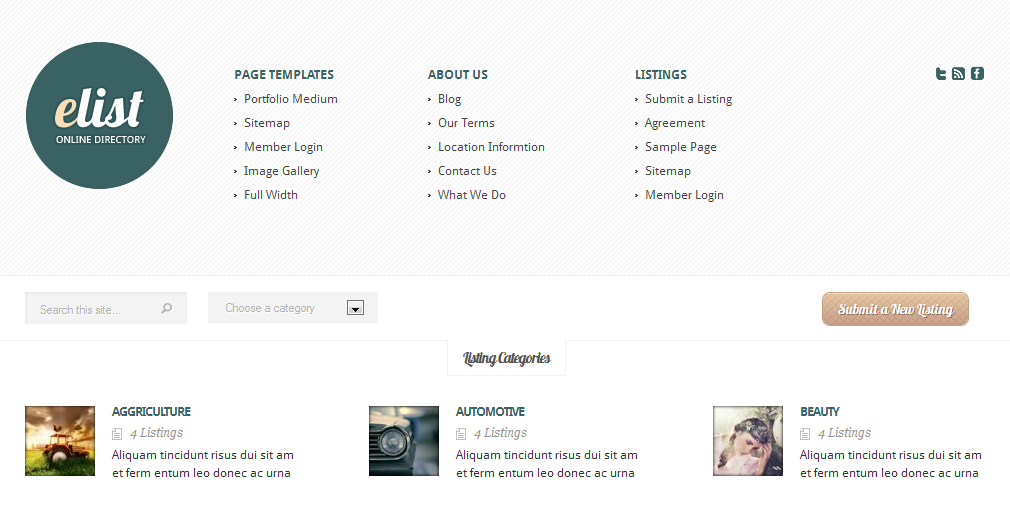Viewport: 1010px width, 522px height.
Task: Open Submit a Listing link
Action: (689, 99)
